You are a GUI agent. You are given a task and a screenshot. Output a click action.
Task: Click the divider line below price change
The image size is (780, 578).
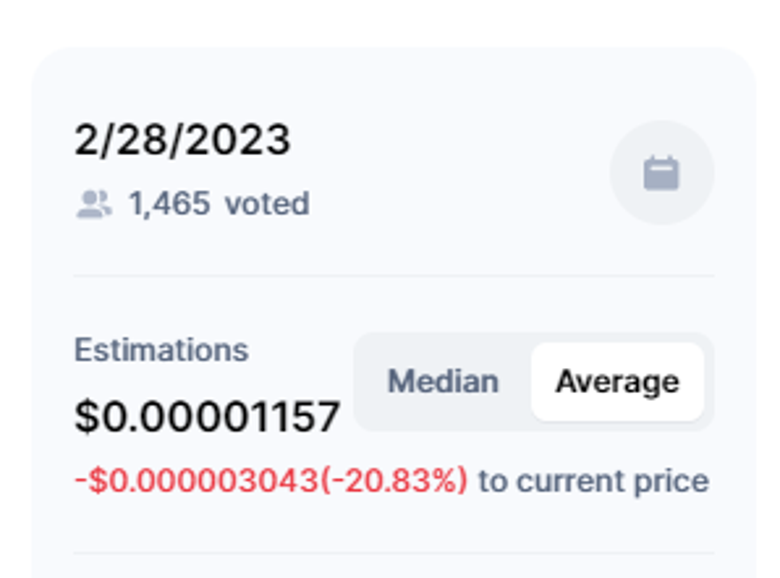(394, 553)
